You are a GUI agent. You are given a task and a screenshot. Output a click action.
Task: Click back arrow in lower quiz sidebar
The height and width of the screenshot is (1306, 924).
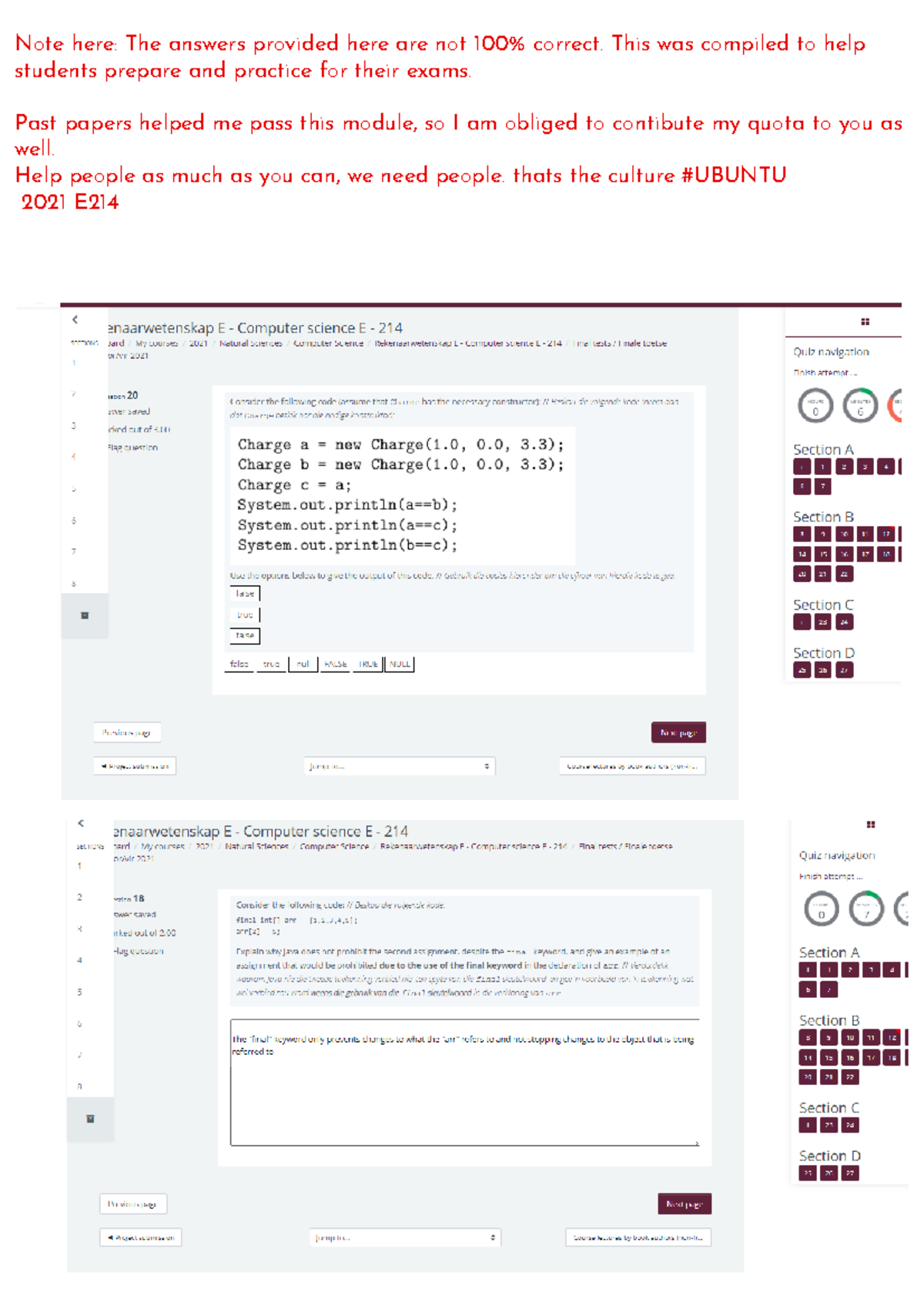point(81,823)
